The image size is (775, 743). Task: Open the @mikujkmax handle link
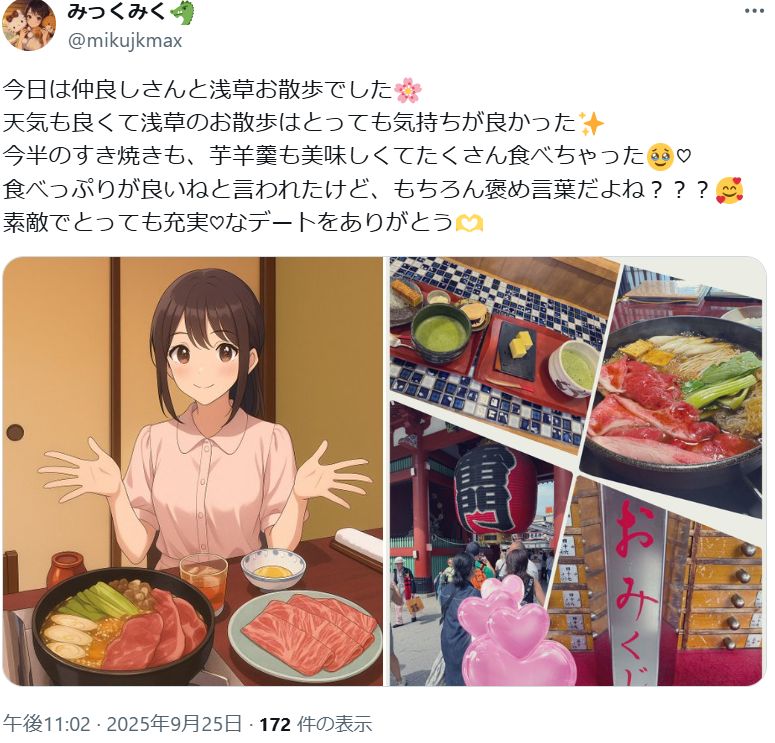[x=125, y=40]
